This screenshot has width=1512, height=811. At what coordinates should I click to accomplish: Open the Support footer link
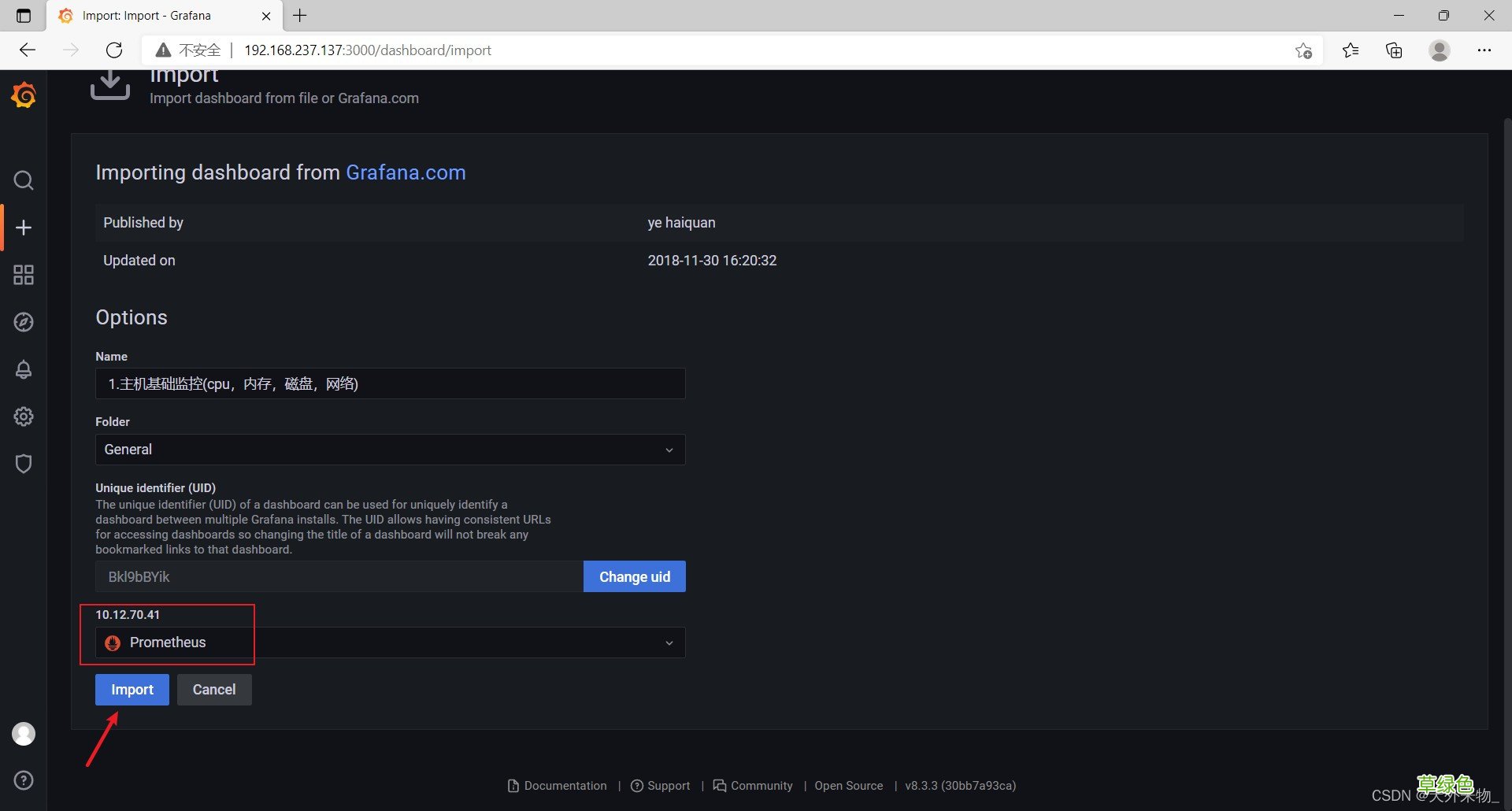click(661, 786)
